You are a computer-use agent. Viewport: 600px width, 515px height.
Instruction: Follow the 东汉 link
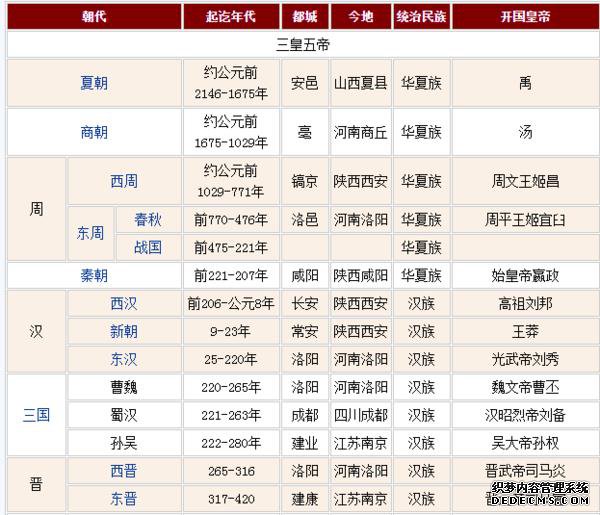point(124,359)
